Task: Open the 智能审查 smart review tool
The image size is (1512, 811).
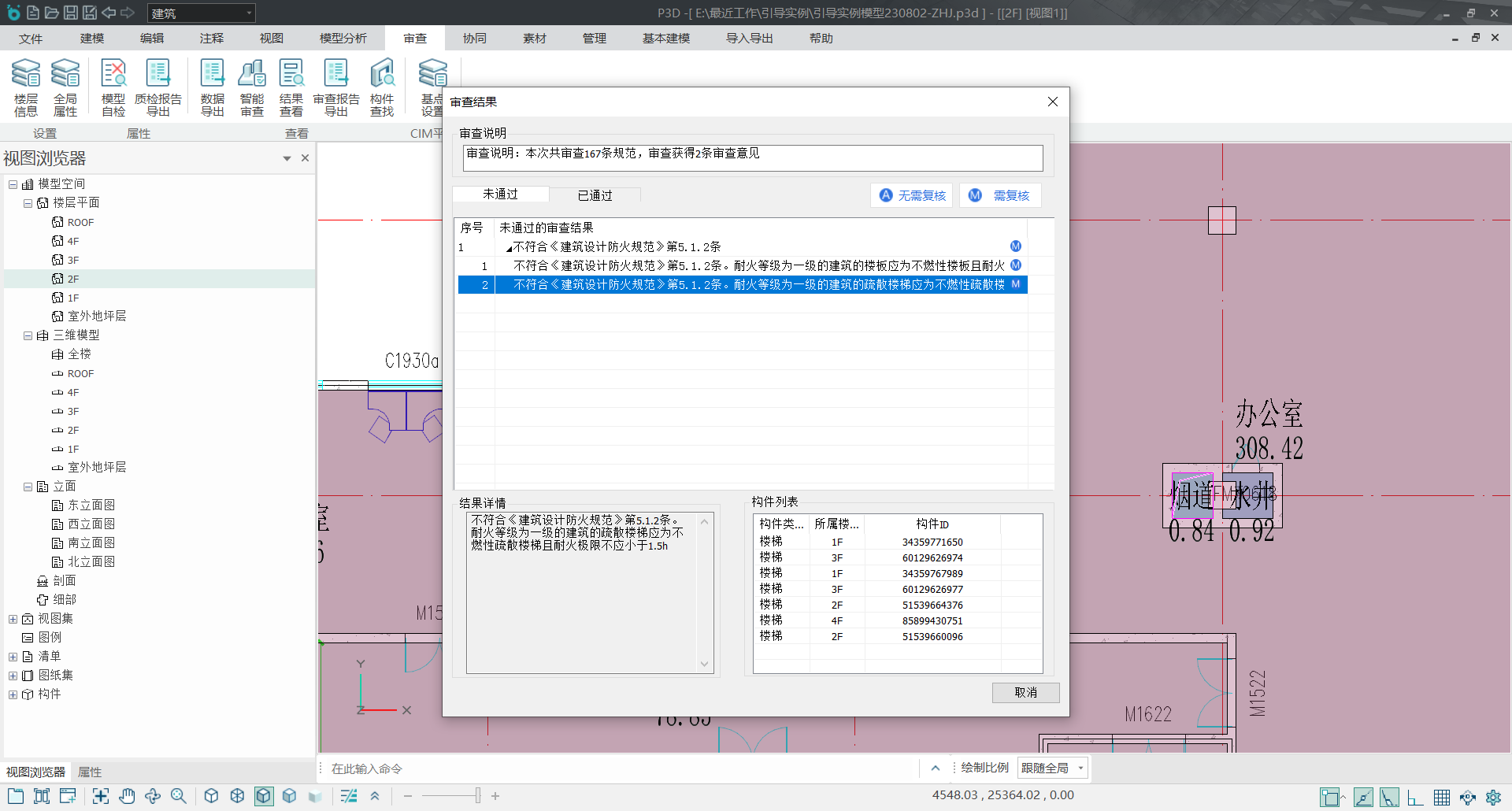Action: click(x=252, y=87)
